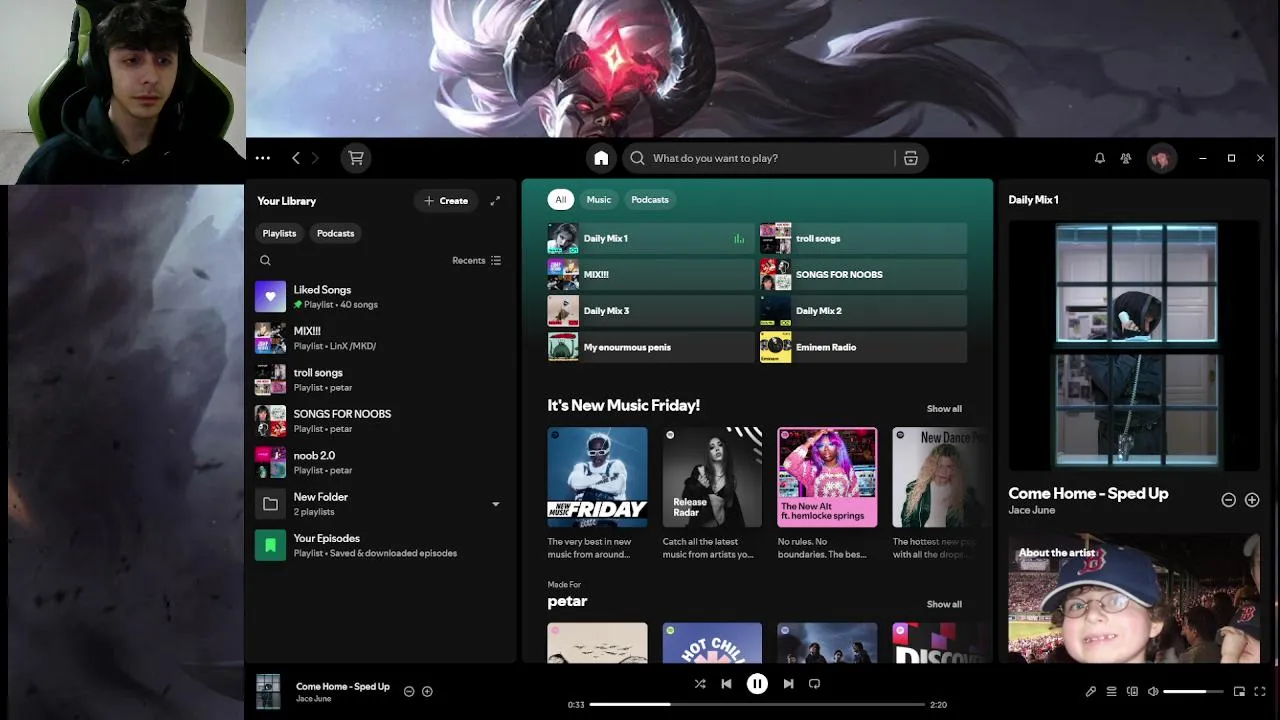Click the search magnifier icon in top bar
Viewport: 1280px width, 720px height.
(x=637, y=158)
